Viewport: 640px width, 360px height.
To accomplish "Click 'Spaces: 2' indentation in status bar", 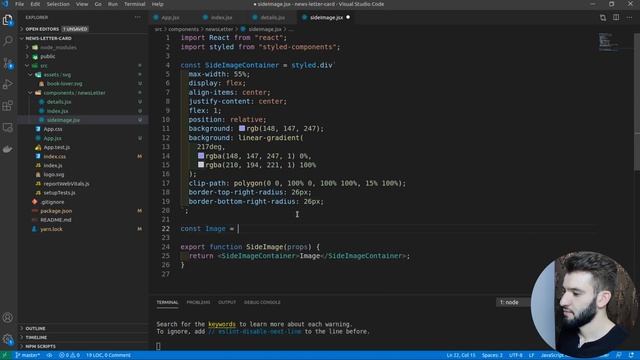I will (492, 355).
